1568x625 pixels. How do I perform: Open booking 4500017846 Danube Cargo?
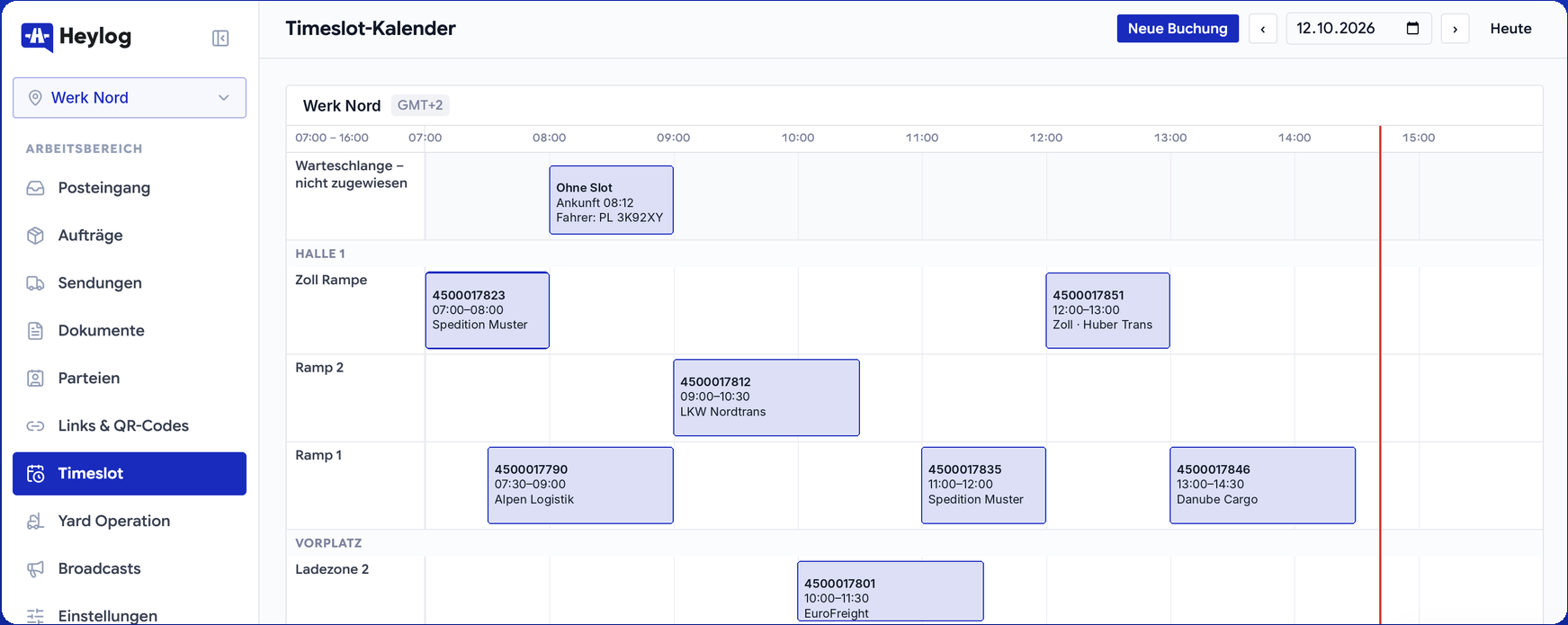point(1262,485)
